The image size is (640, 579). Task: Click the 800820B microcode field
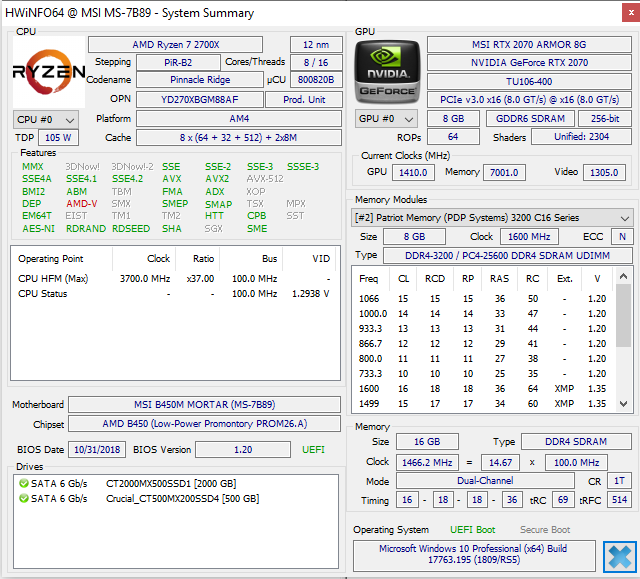(x=316, y=80)
